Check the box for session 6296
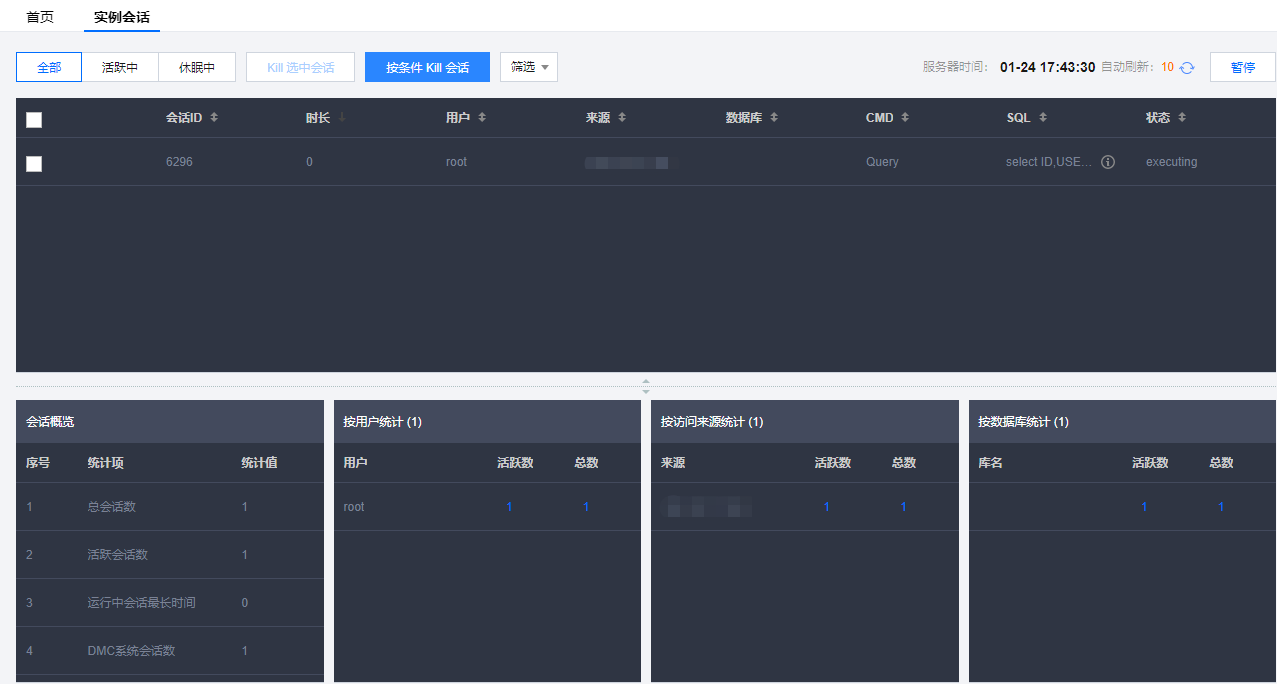The height and width of the screenshot is (684, 1277). click(34, 163)
